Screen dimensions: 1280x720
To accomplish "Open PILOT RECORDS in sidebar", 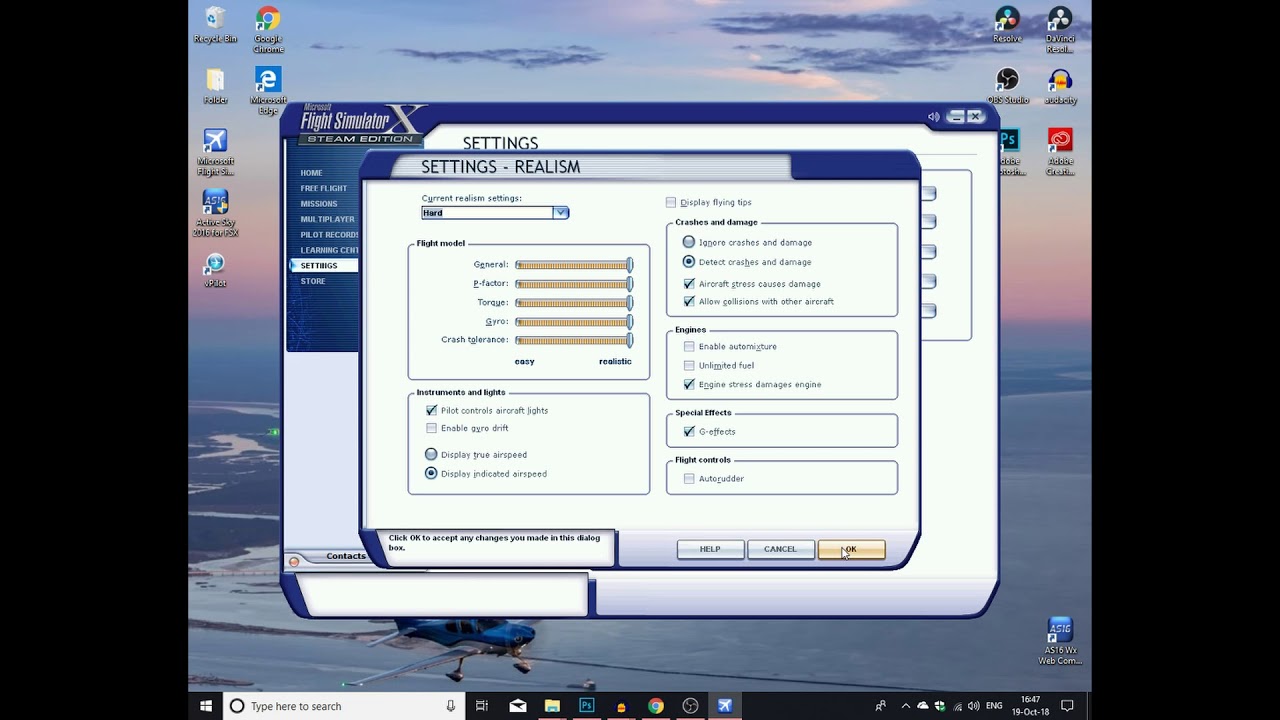I will point(329,235).
